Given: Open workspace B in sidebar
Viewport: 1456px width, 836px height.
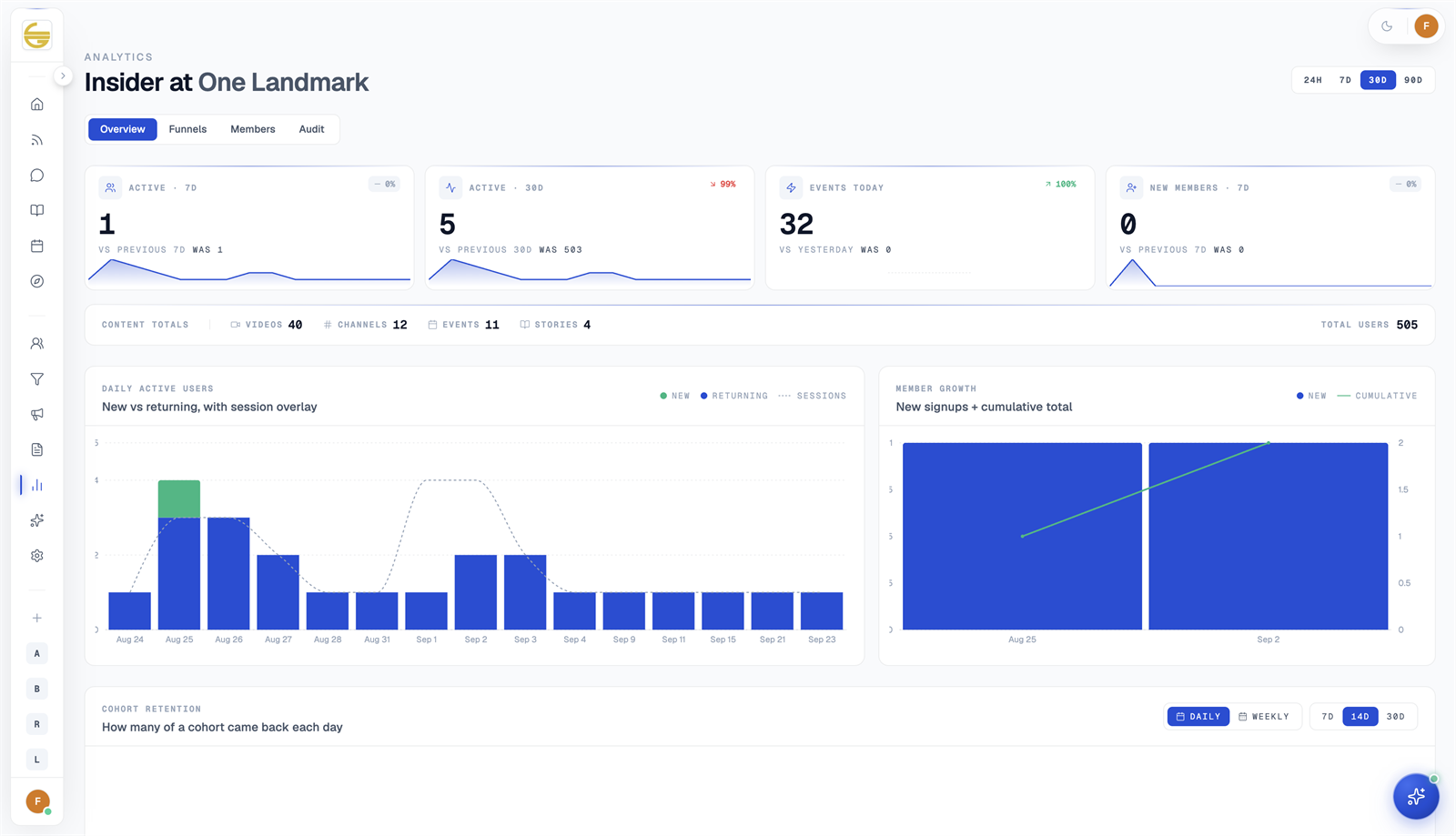Looking at the screenshot, I should 37,690.
